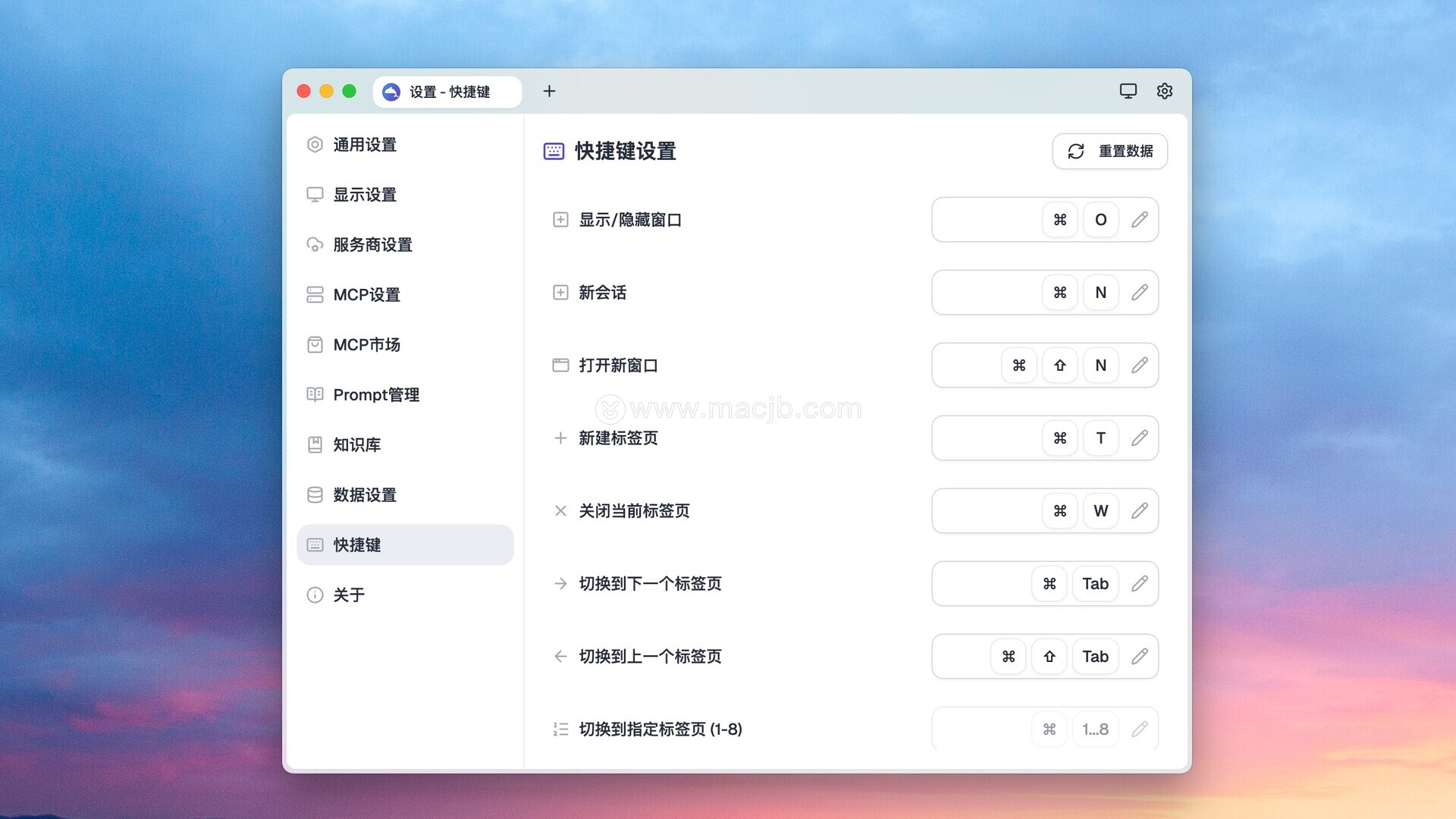
Task: Edit the 新建标签页 shortcut with pencil icon
Action: coord(1139,438)
